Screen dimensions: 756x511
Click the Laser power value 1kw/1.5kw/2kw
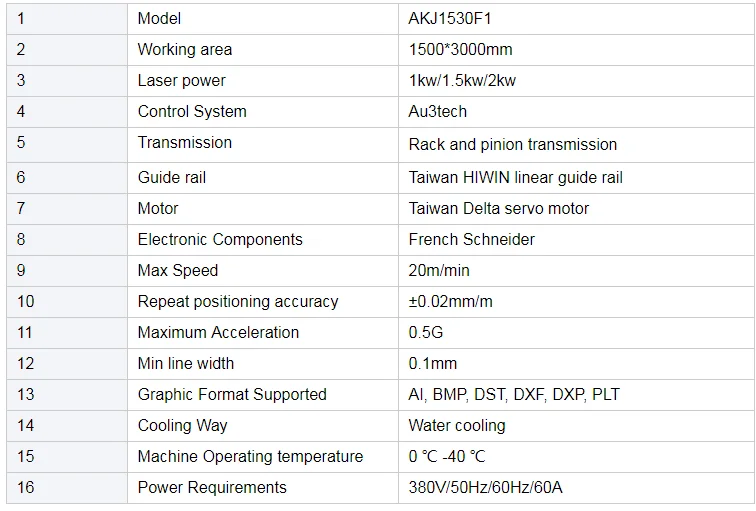[x=462, y=81]
